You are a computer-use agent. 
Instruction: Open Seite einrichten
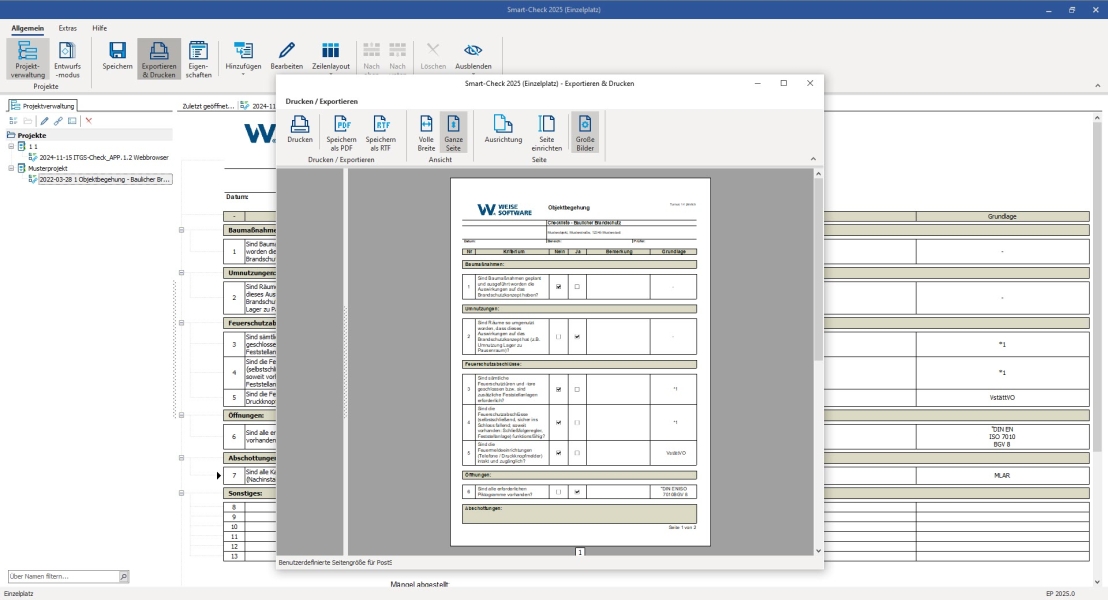[546, 132]
